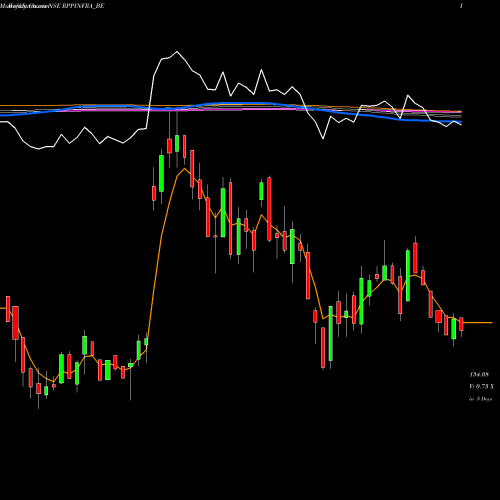
Task: Click the last red candlestick at the right end
Action: point(462,324)
